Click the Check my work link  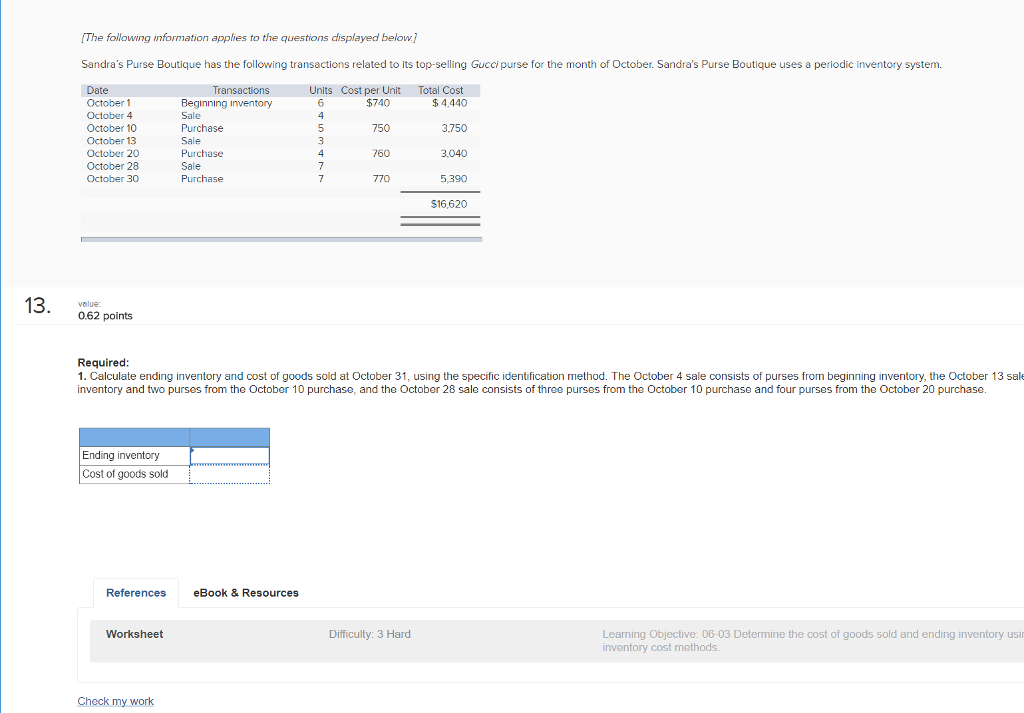(x=116, y=701)
